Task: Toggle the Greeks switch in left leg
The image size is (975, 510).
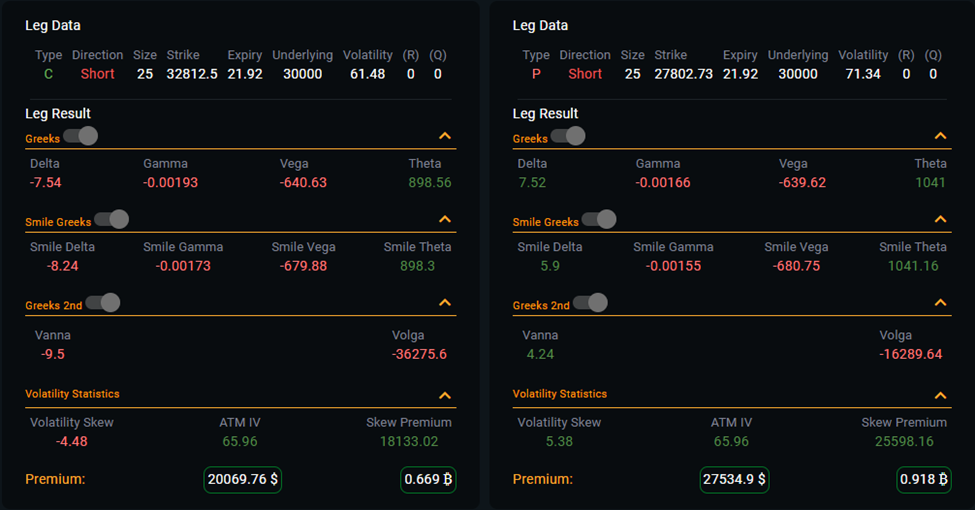Action: 80,136
